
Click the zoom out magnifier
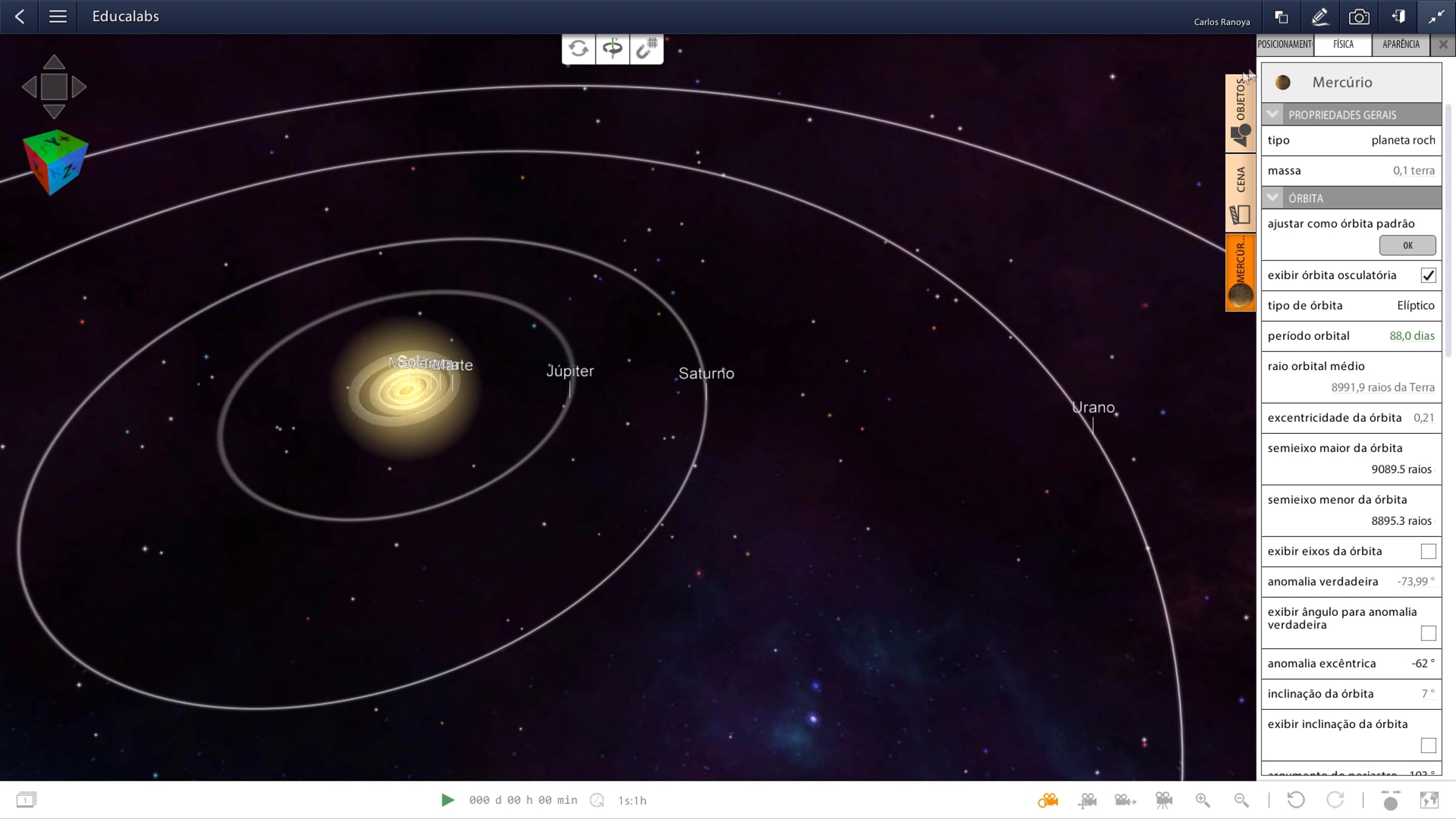1241,800
